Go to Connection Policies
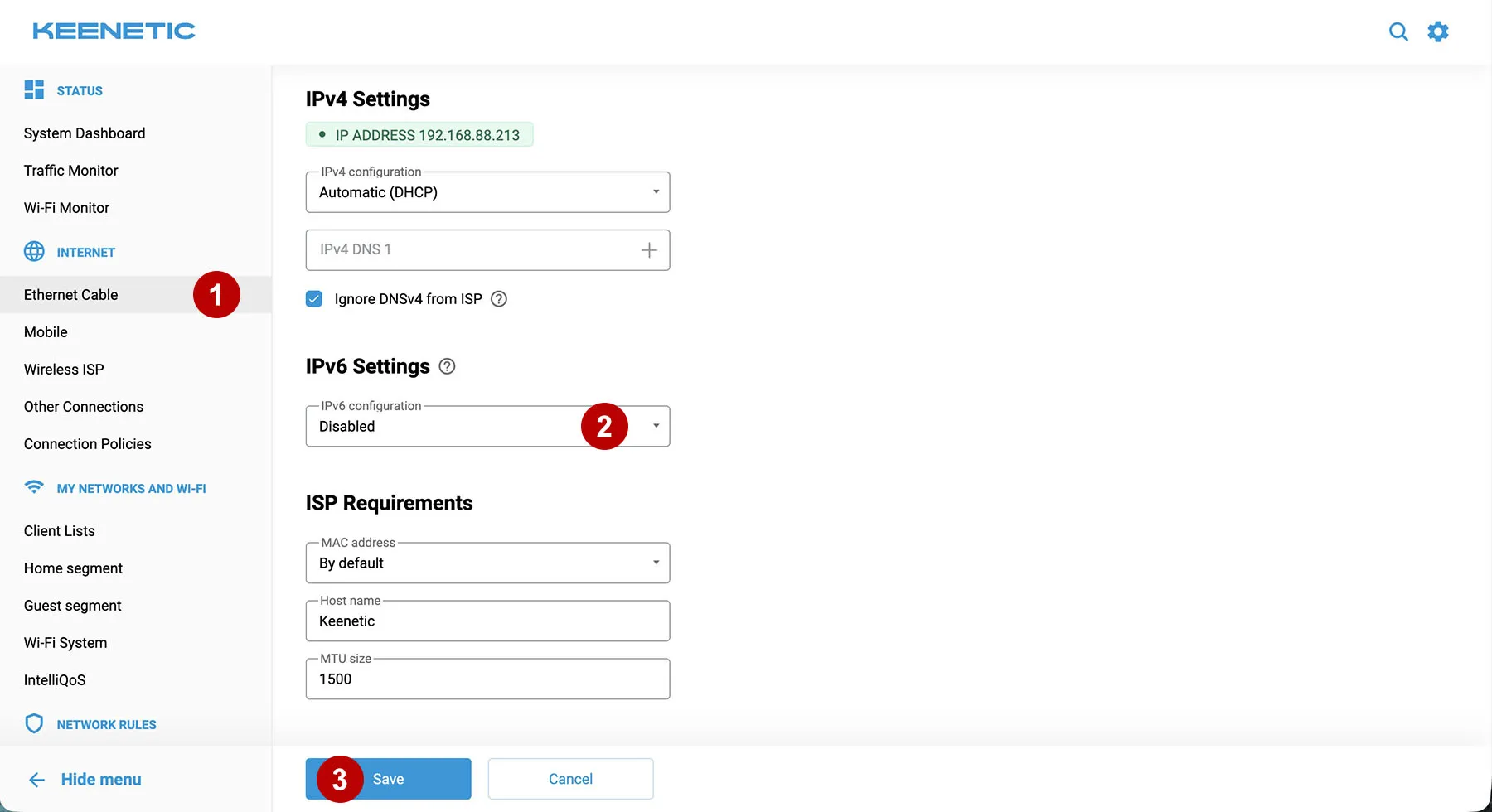Image resolution: width=1492 pixels, height=812 pixels. pyautogui.click(x=87, y=443)
